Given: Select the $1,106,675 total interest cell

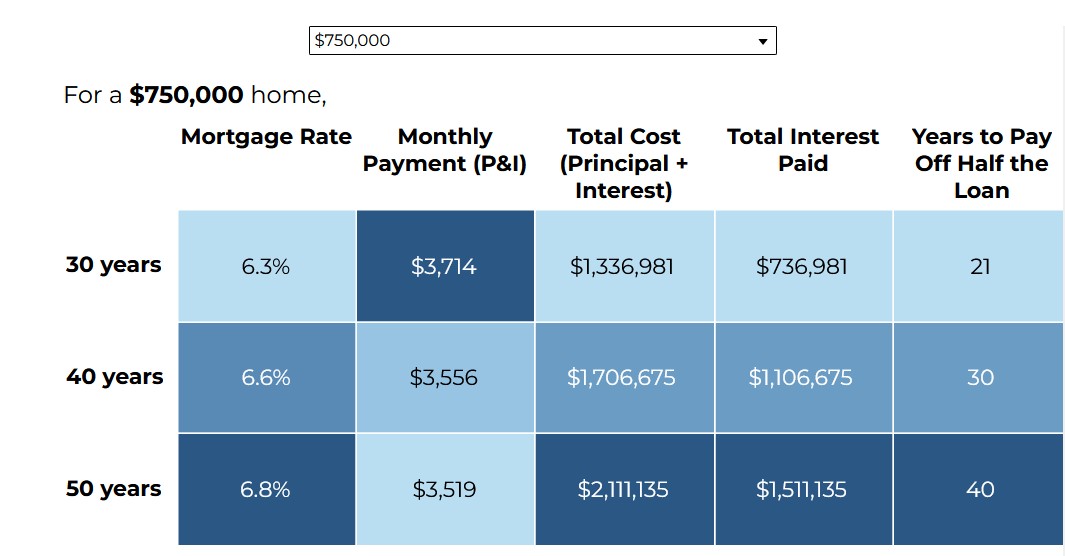Looking at the screenshot, I should (x=802, y=378).
